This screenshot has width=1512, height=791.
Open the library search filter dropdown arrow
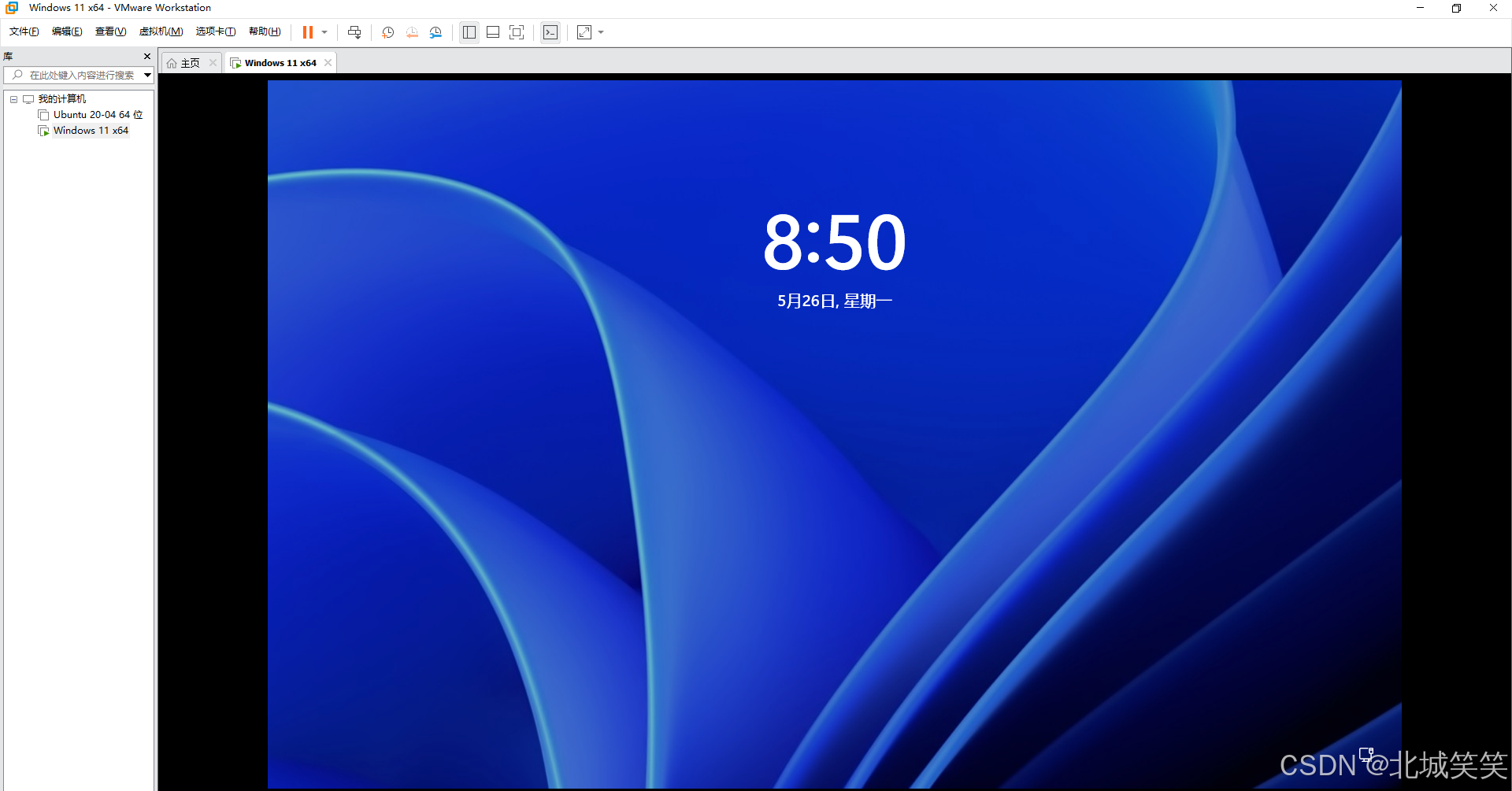pos(147,75)
